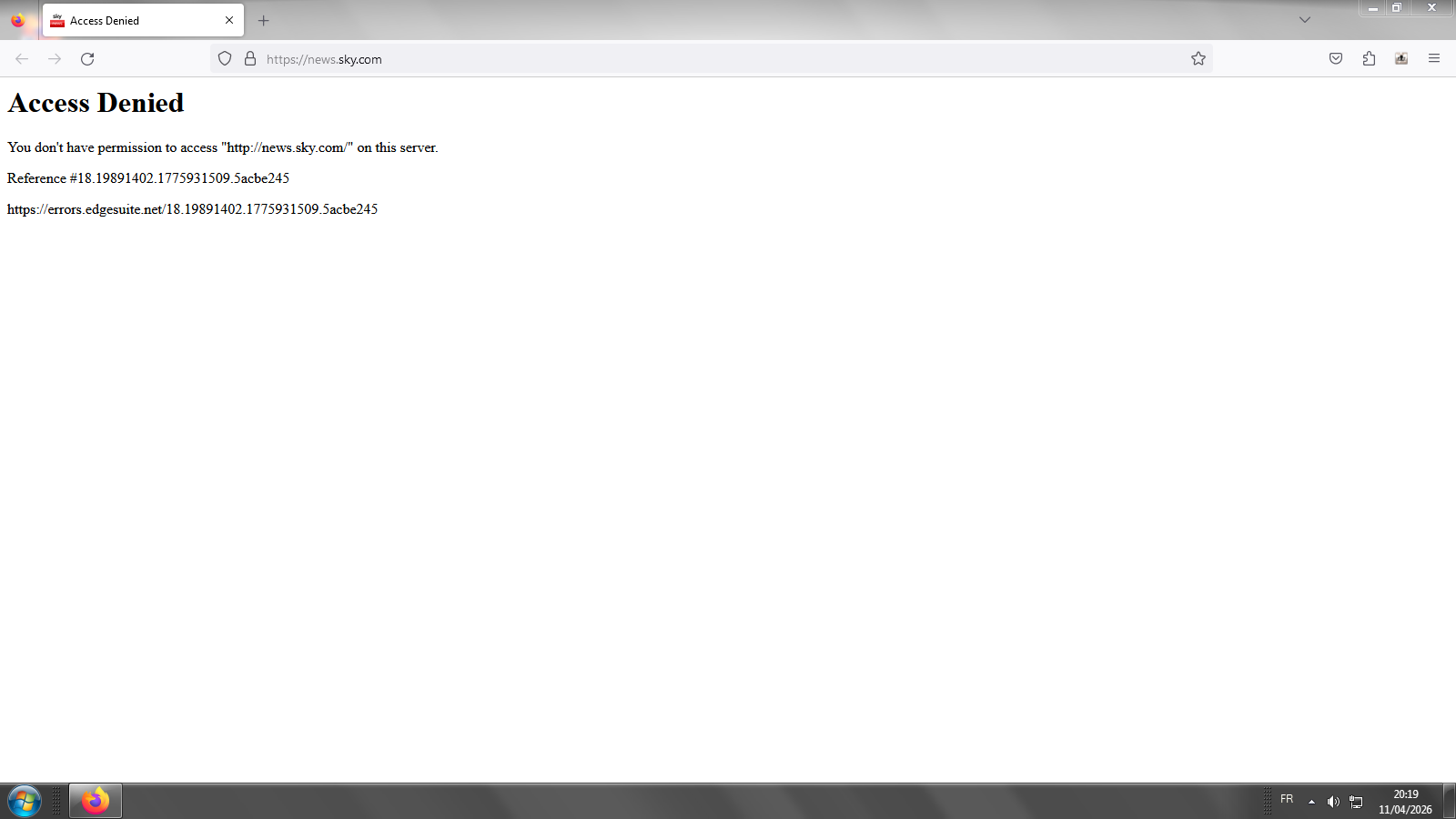
Task: Click the "You don't have permission" sentence
Action: (x=223, y=147)
